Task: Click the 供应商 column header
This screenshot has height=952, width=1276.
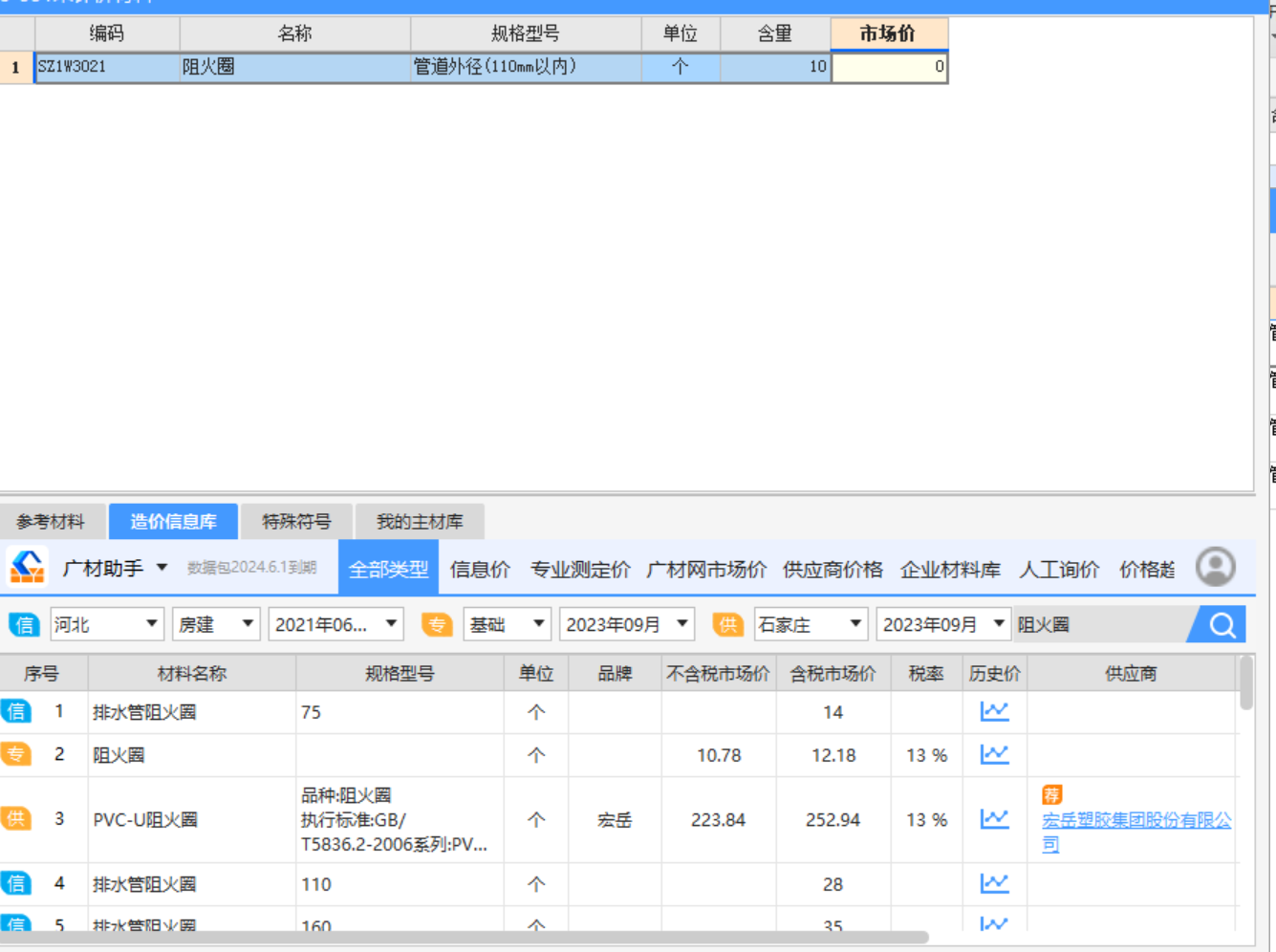Action: (x=1132, y=674)
